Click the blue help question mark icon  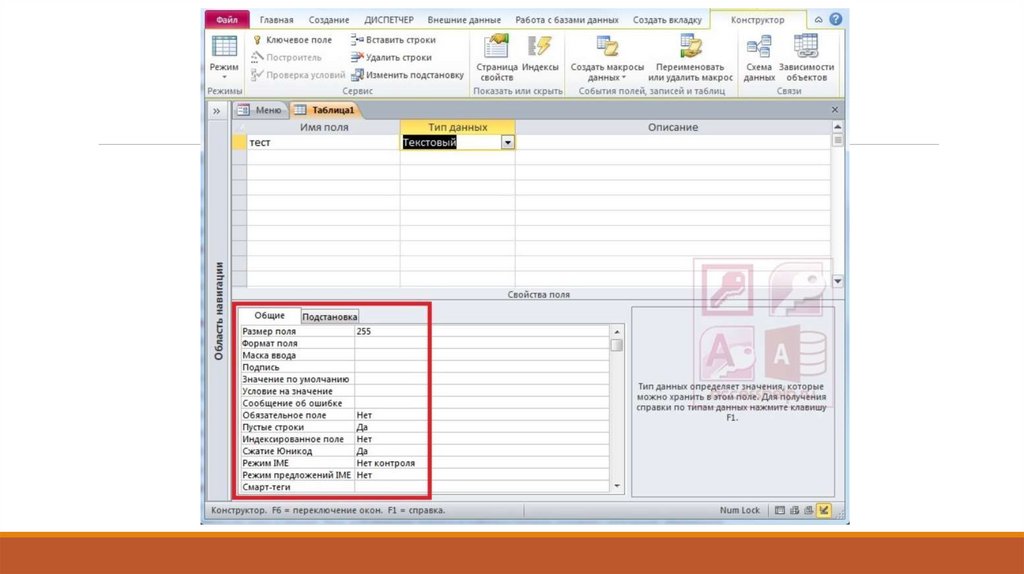[835, 20]
